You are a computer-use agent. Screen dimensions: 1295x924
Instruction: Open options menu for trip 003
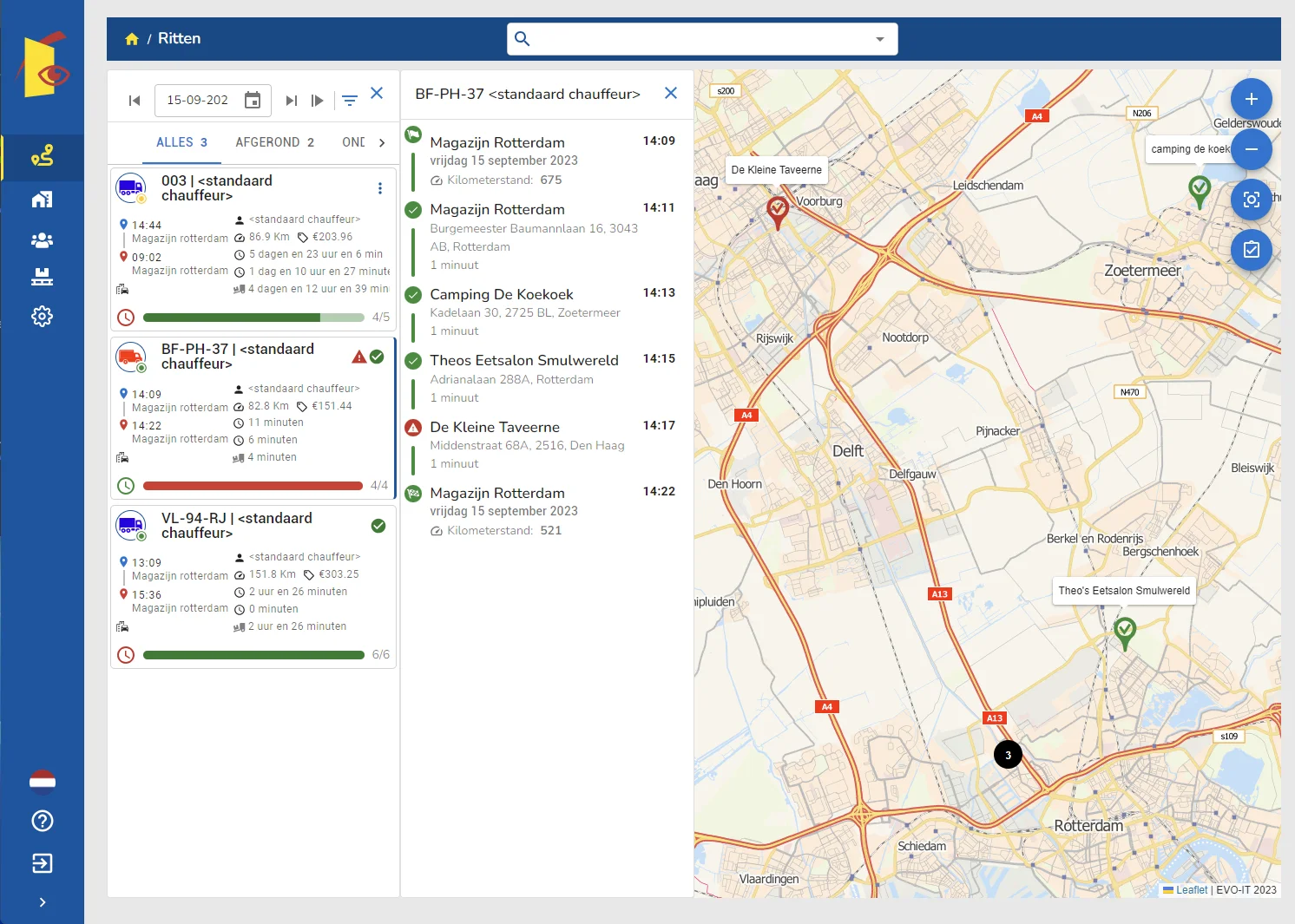pyautogui.click(x=379, y=188)
